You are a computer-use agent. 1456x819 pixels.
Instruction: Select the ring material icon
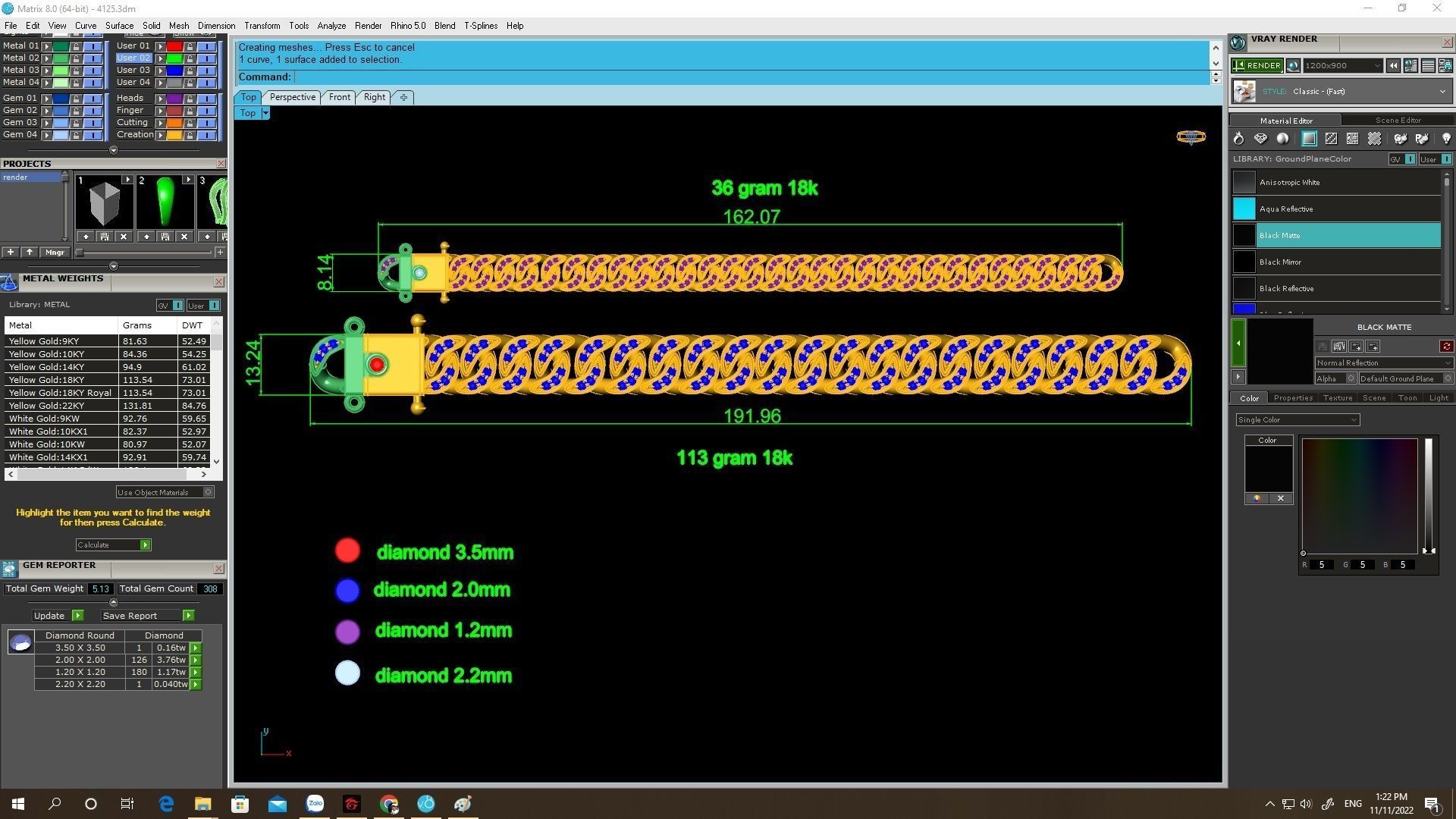pos(1238,139)
